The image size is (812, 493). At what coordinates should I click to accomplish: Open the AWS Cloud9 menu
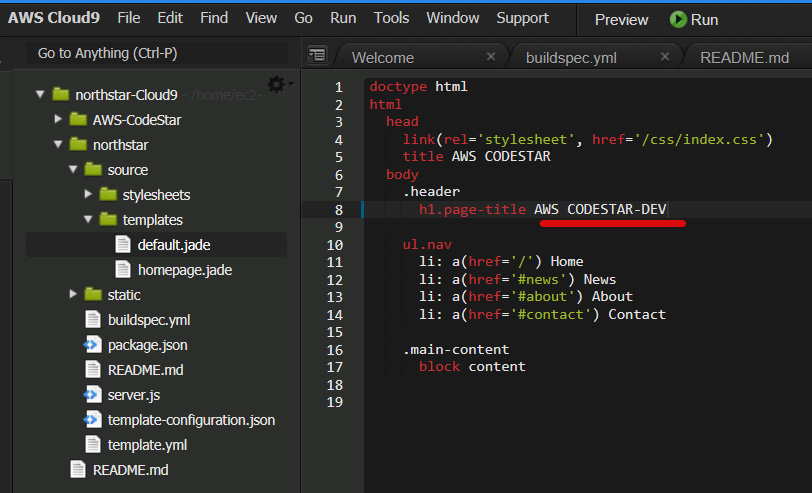point(54,18)
